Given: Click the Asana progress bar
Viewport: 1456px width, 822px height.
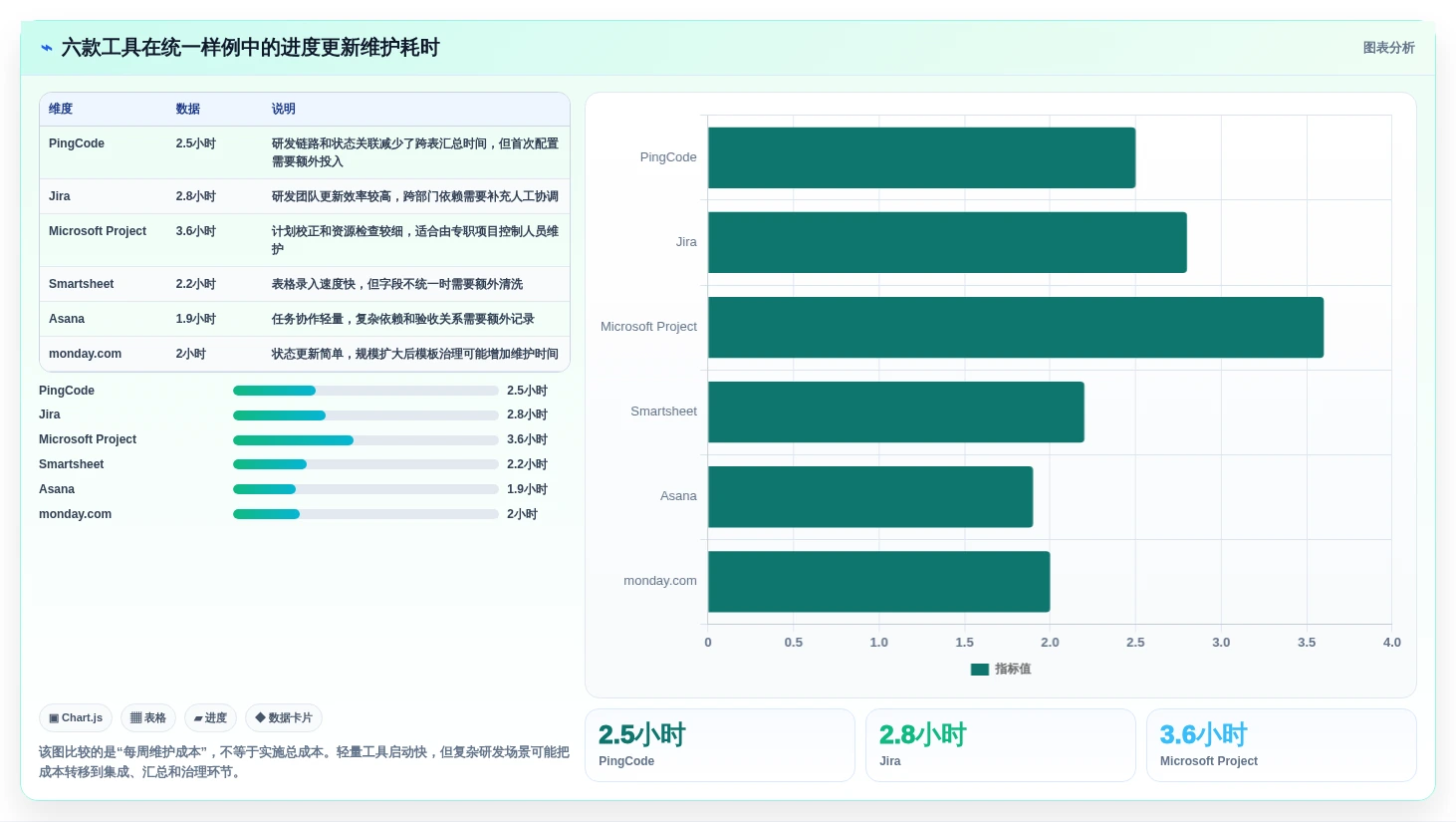Looking at the screenshot, I should pos(365,489).
